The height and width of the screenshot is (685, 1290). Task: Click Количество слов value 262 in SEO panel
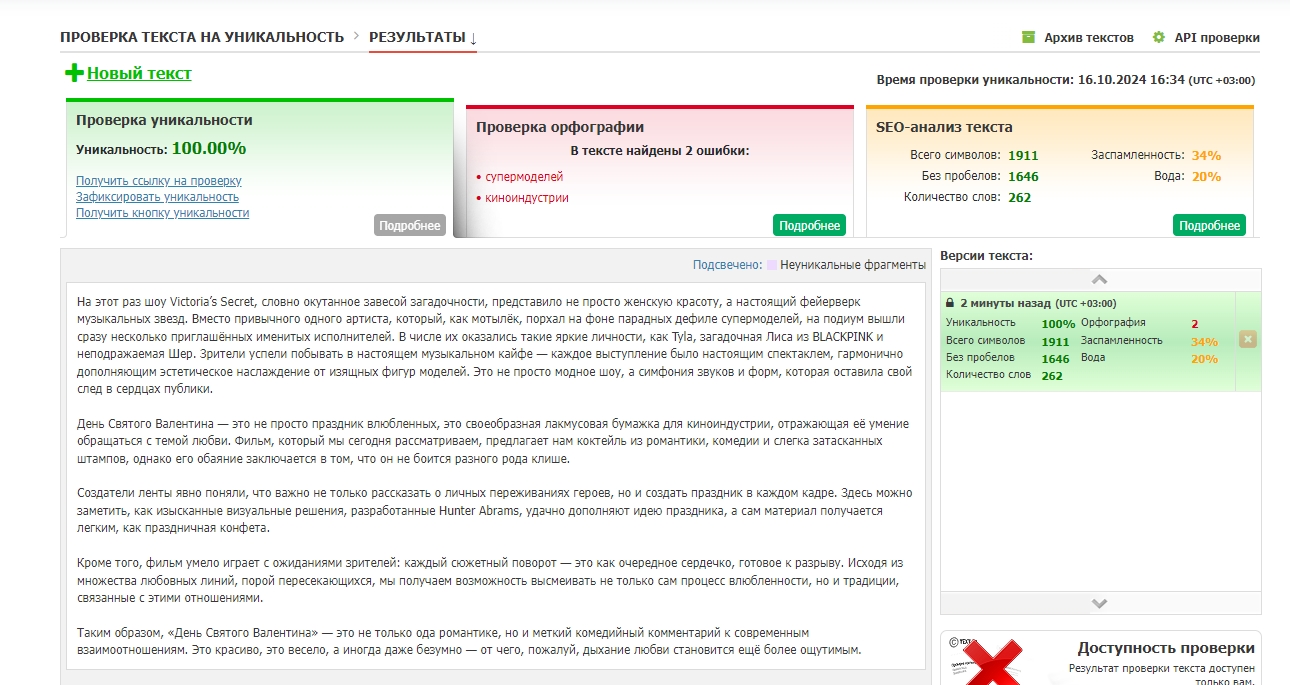point(1020,197)
